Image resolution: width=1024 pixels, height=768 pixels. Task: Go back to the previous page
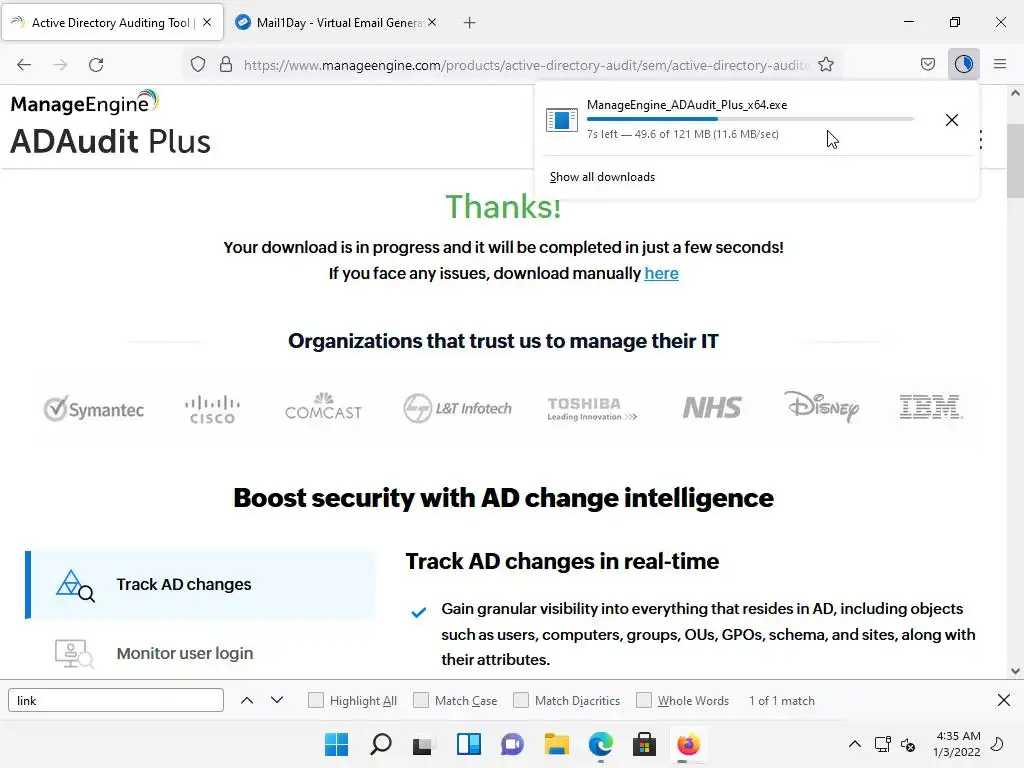(24, 65)
